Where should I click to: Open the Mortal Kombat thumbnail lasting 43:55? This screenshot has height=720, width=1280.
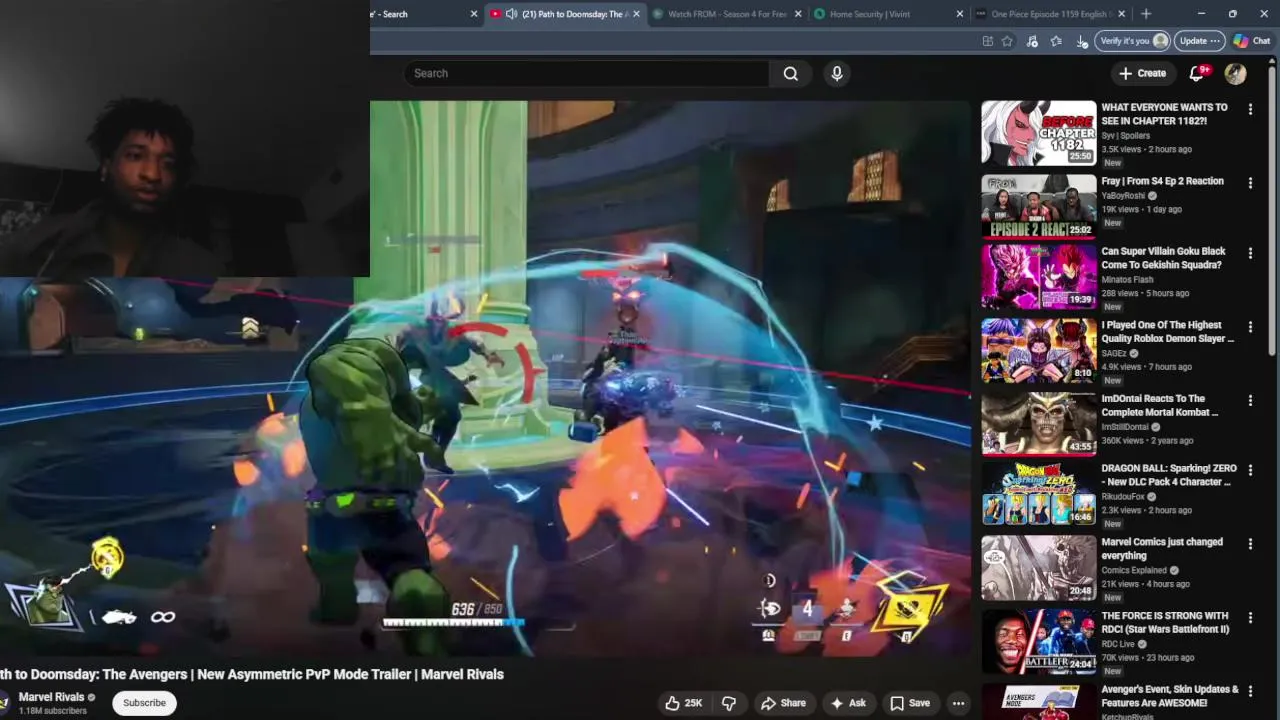tap(1038, 424)
